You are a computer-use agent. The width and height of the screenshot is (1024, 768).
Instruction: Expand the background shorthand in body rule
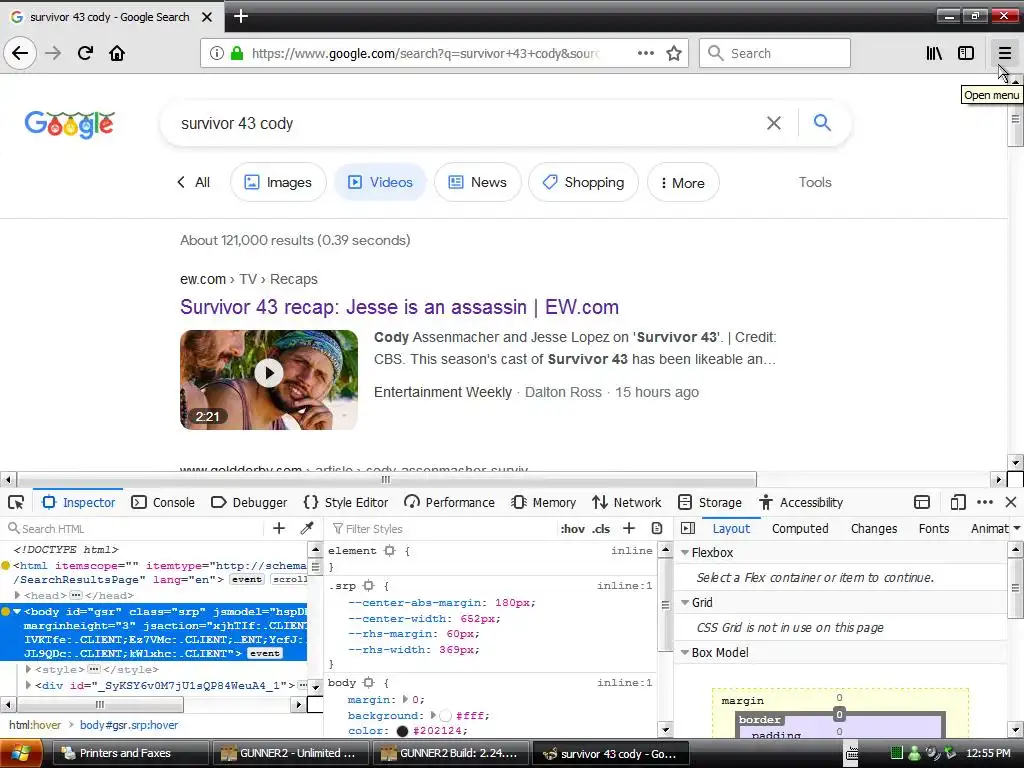click(432, 715)
